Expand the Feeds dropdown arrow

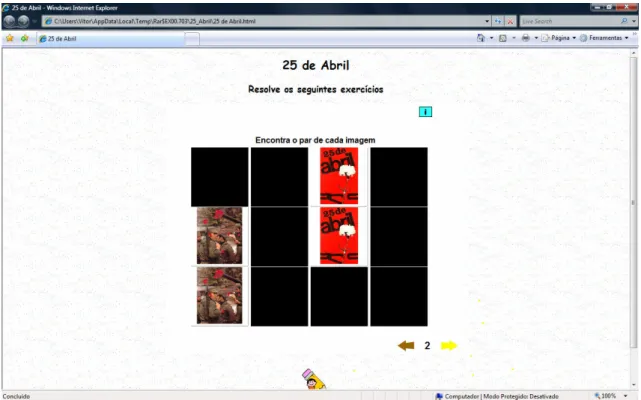click(x=514, y=38)
